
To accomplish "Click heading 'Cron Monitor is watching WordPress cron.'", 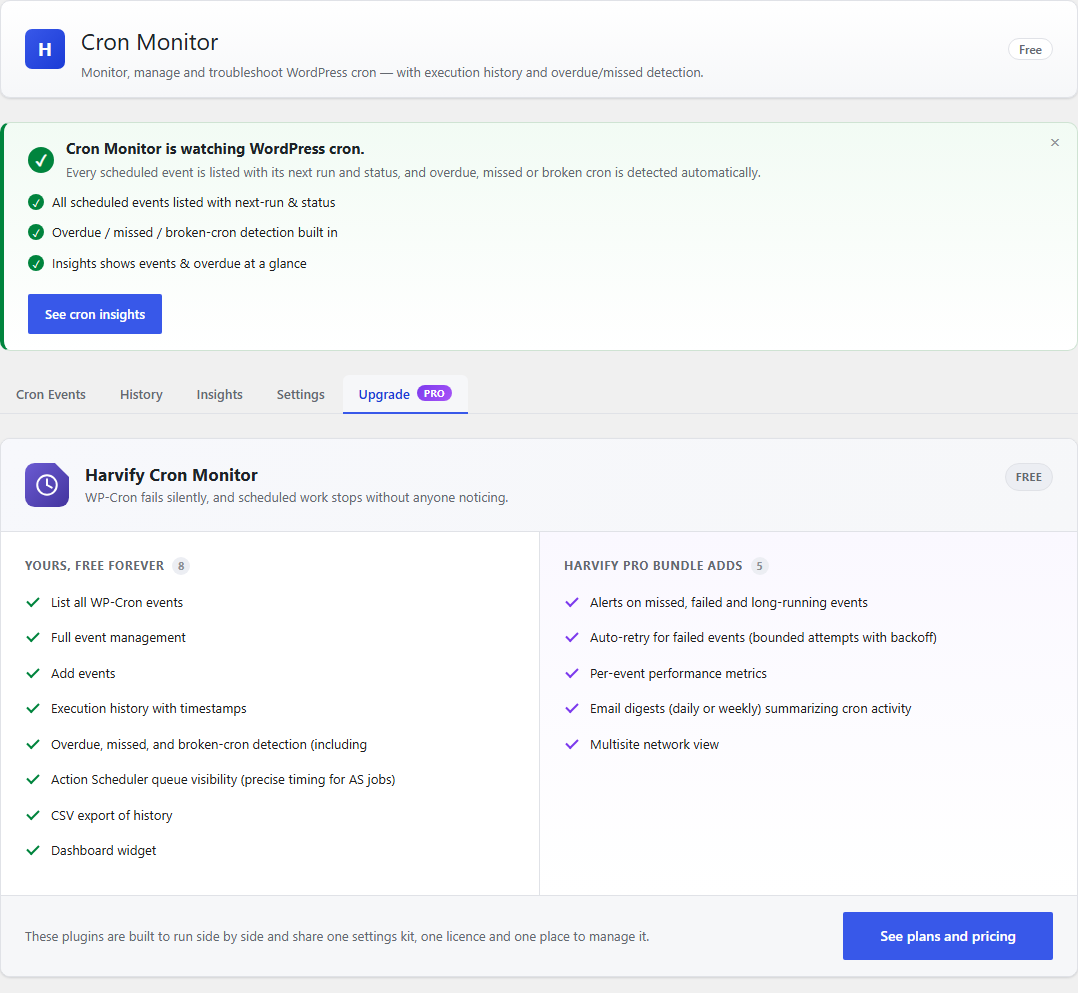I will click(215, 149).
